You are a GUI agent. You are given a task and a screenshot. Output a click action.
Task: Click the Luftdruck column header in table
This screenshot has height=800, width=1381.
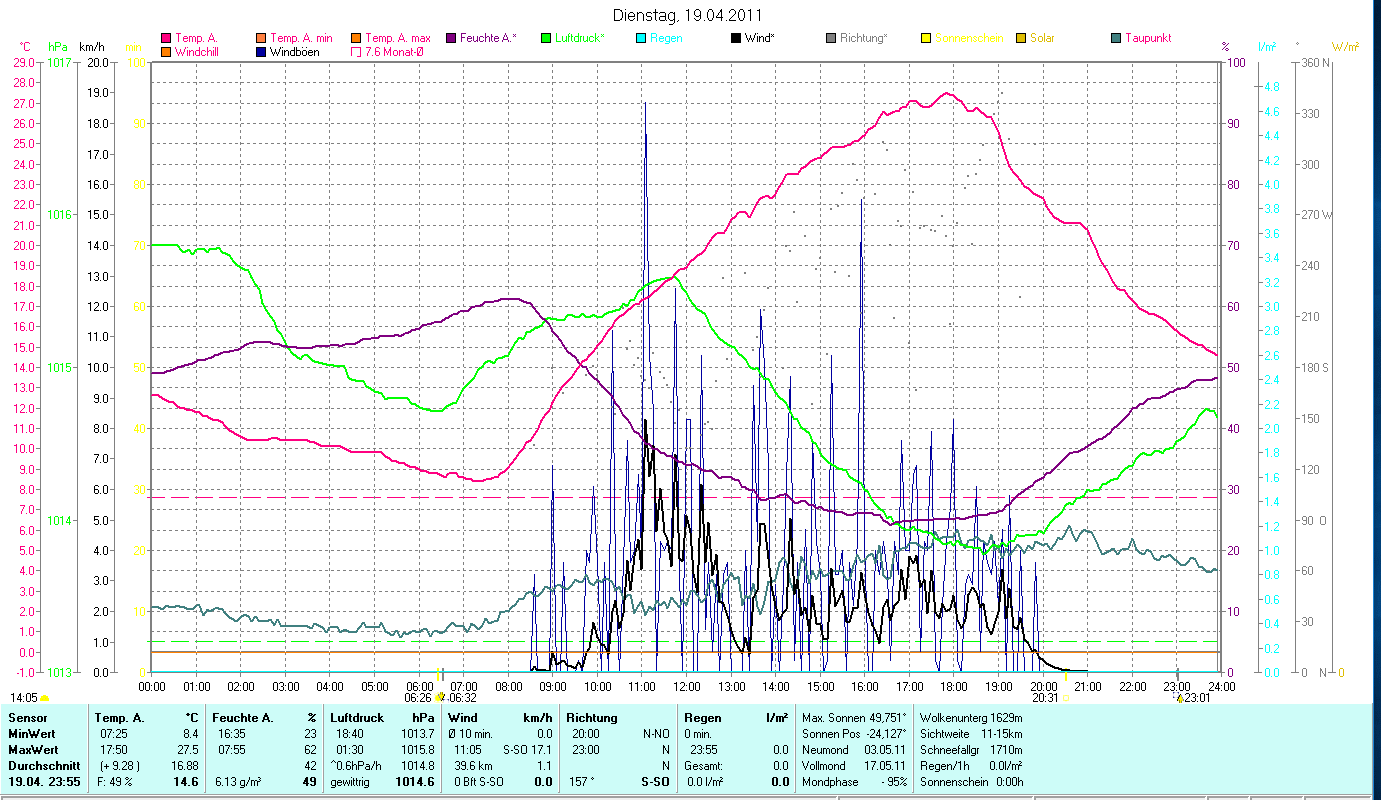tap(357, 718)
